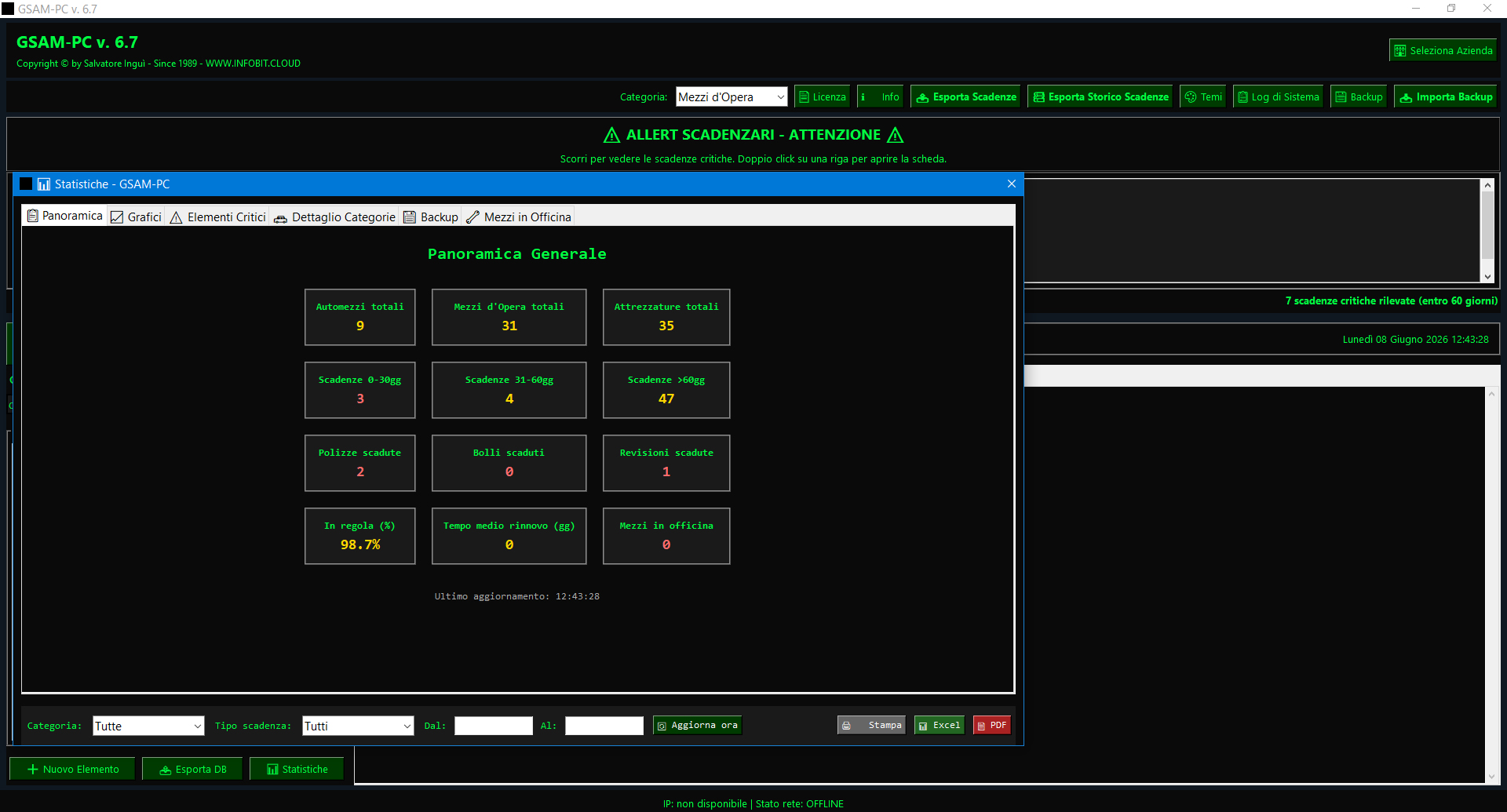This screenshot has width=1507, height=812.
Task: Click 'Ultimo aggiornamento: 12:43:28' text
Action: pos(517,596)
